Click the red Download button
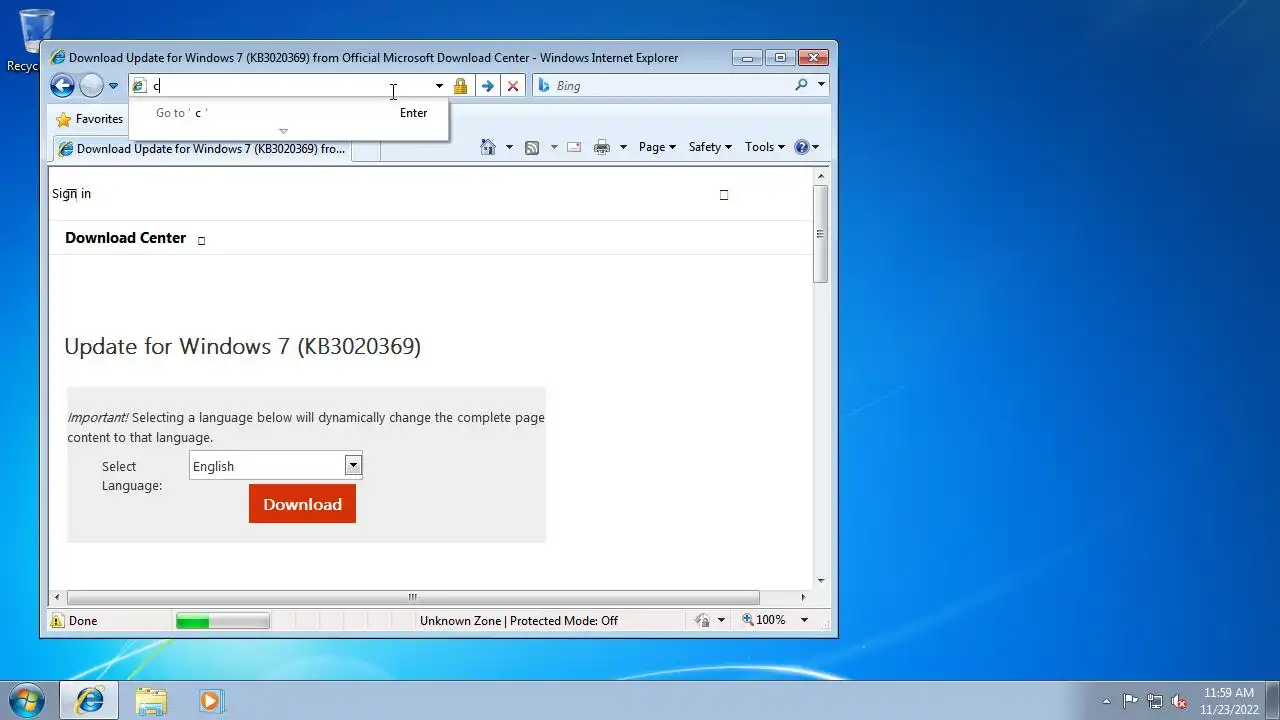 click(x=302, y=504)
